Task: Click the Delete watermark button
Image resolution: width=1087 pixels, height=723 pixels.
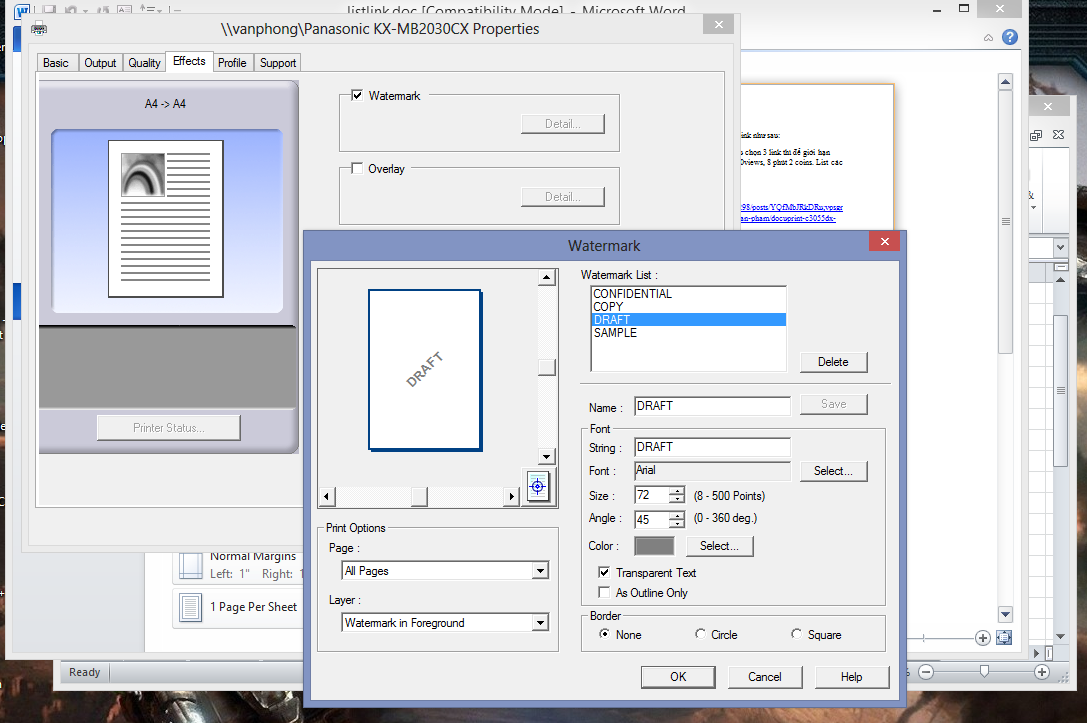Action: pyautogui.click(x=833, y=362)
